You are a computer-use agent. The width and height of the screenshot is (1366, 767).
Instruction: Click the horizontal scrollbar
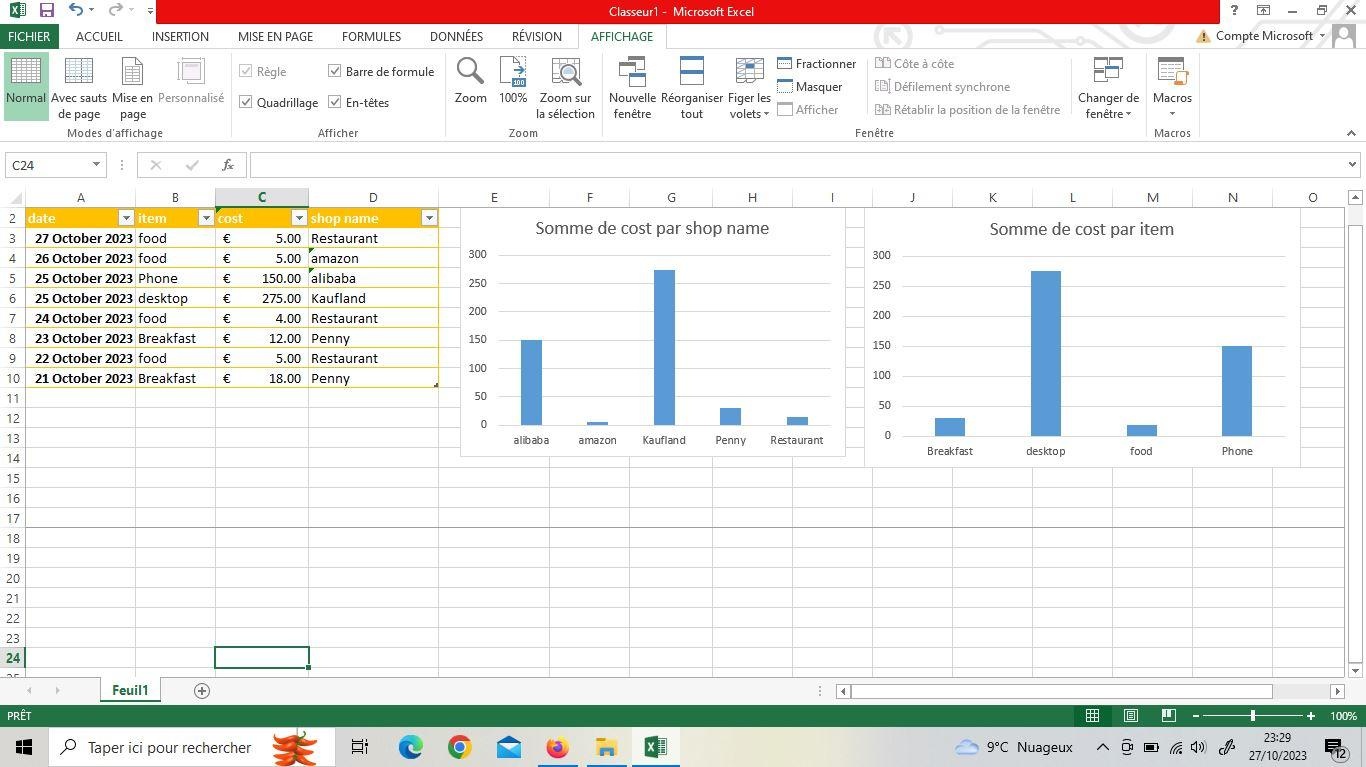click(x=1061, y=691)
